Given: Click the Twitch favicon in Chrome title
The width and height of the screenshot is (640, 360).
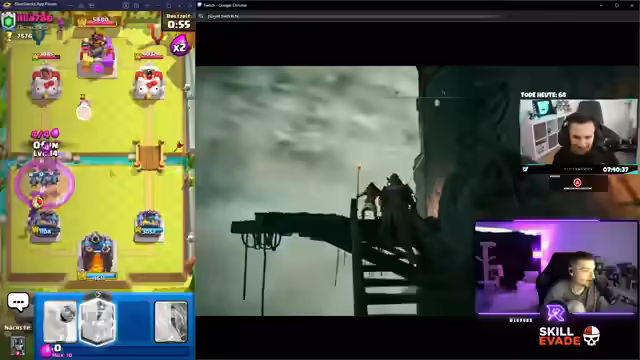Looking at the screenshot, I should (200, 5).
